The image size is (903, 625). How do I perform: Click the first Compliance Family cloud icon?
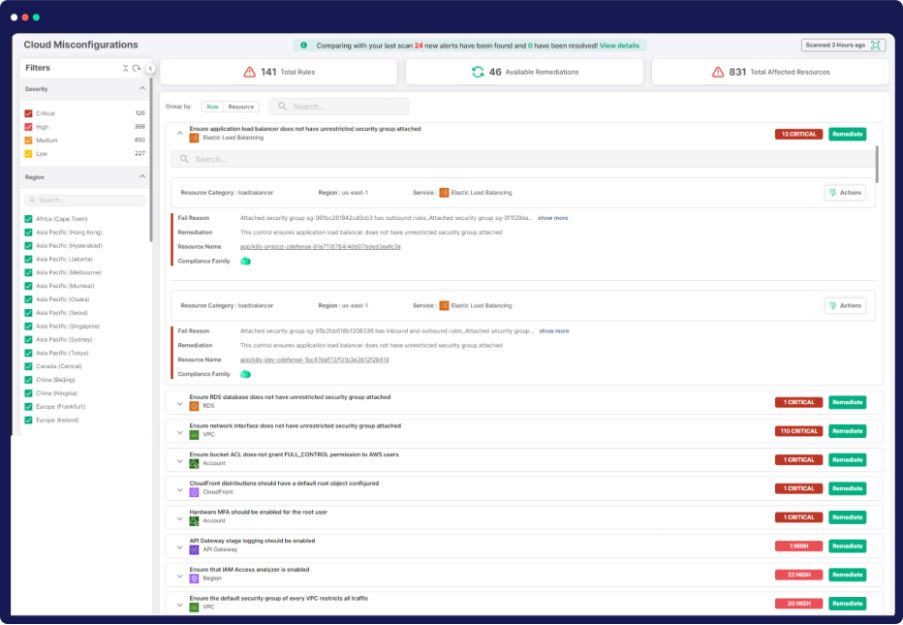(245, 261)
